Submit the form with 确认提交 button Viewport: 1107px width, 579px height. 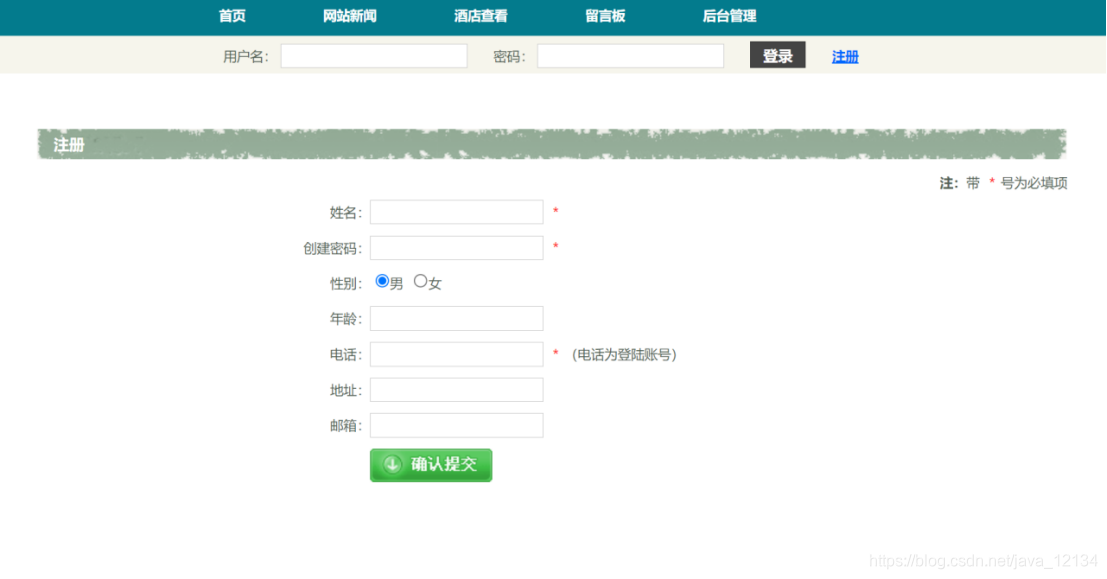431,465
